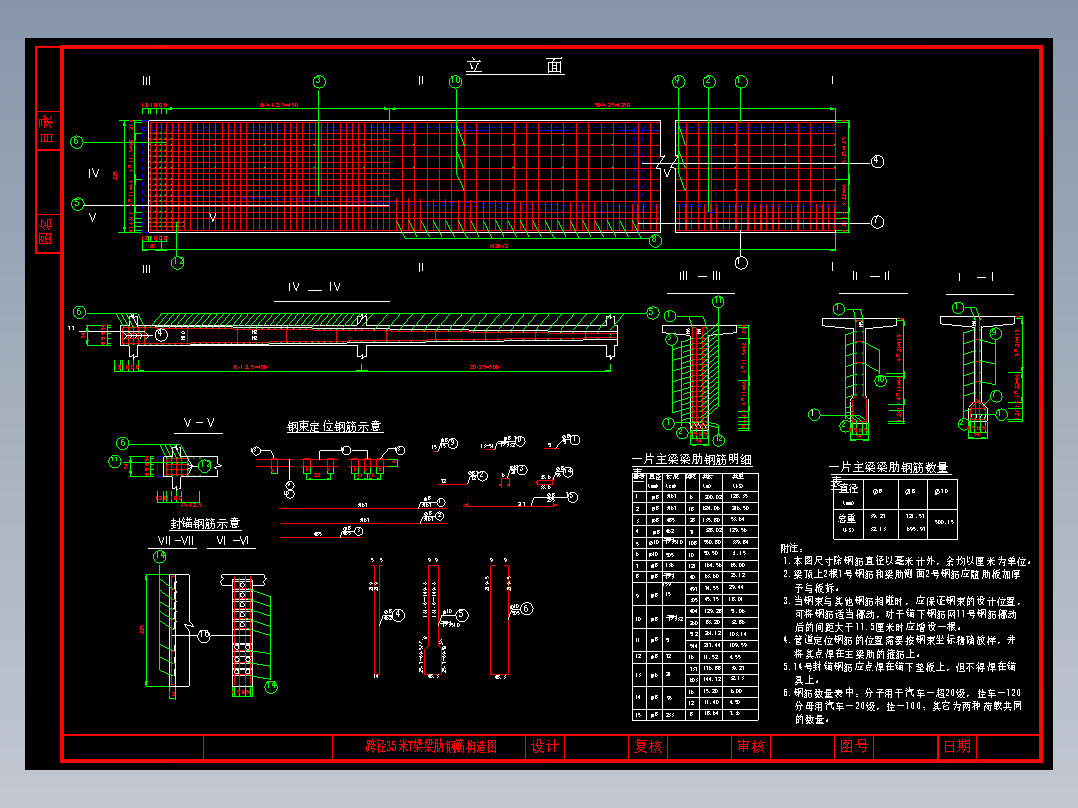
Task: Click circled bar number 8 below elevation
Action: click(x=655, y=241)
